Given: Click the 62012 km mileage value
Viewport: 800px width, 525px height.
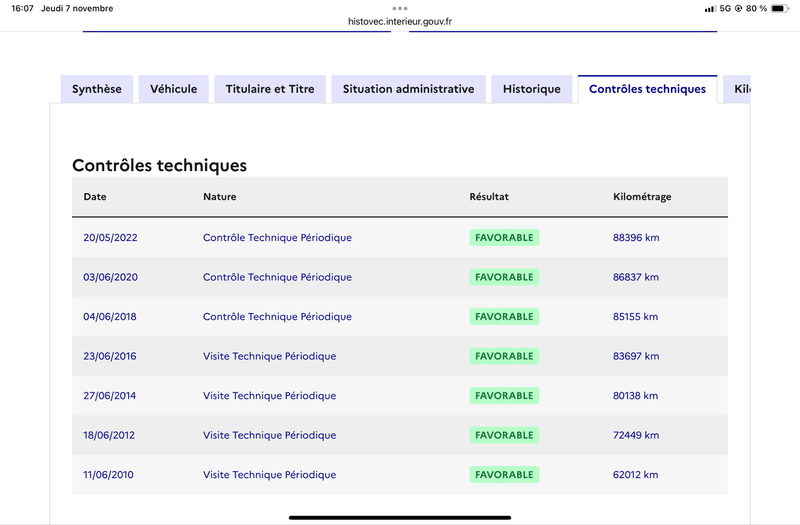Looking at the screenshot, I should pos(635,475).
